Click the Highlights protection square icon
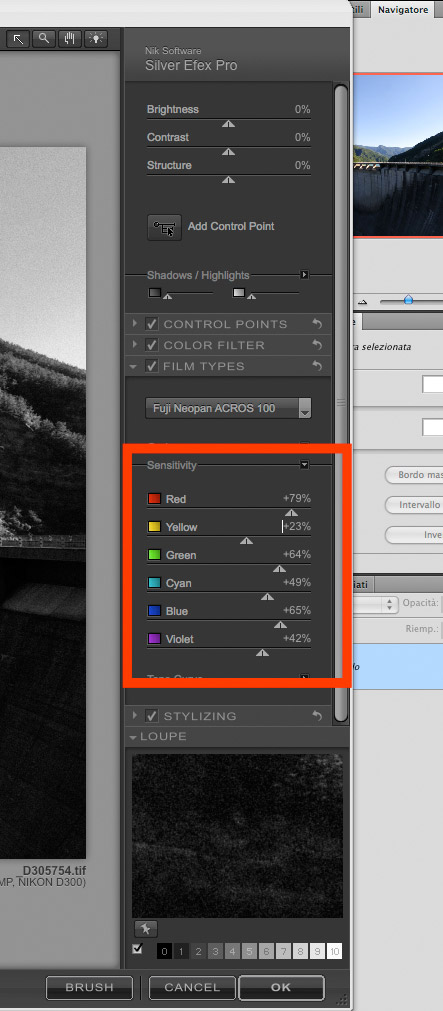This screenshot has width=443, height=1011. pyautogui.click(x=239, y=293)
